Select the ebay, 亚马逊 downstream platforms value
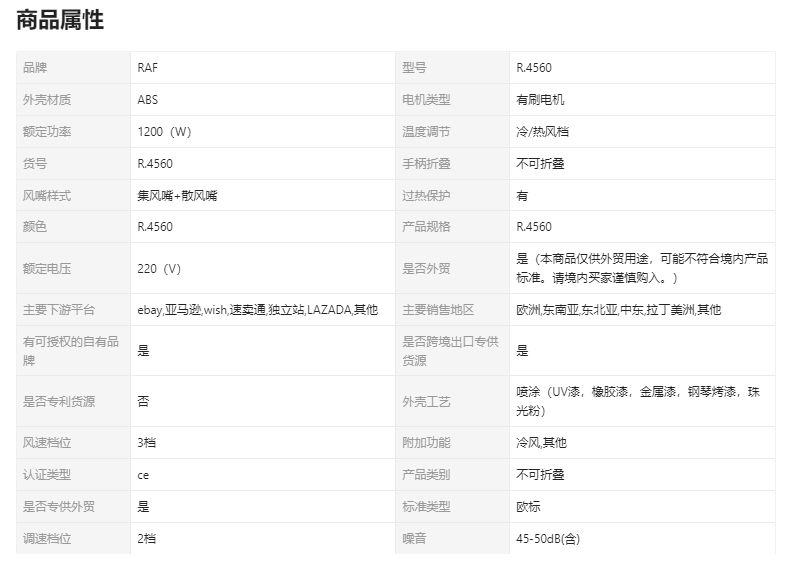This screenshot has height=578, width=787. pos(257,310)
